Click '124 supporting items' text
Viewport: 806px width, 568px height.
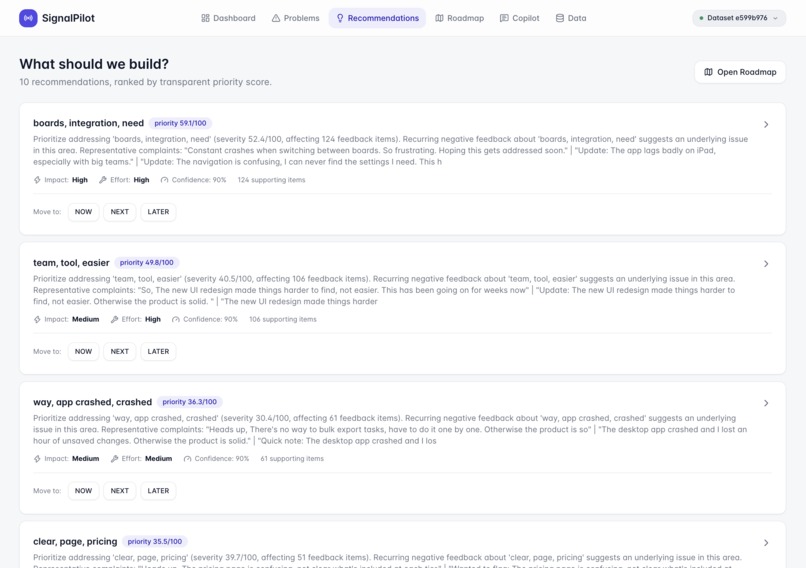click(x=271, y=180)
